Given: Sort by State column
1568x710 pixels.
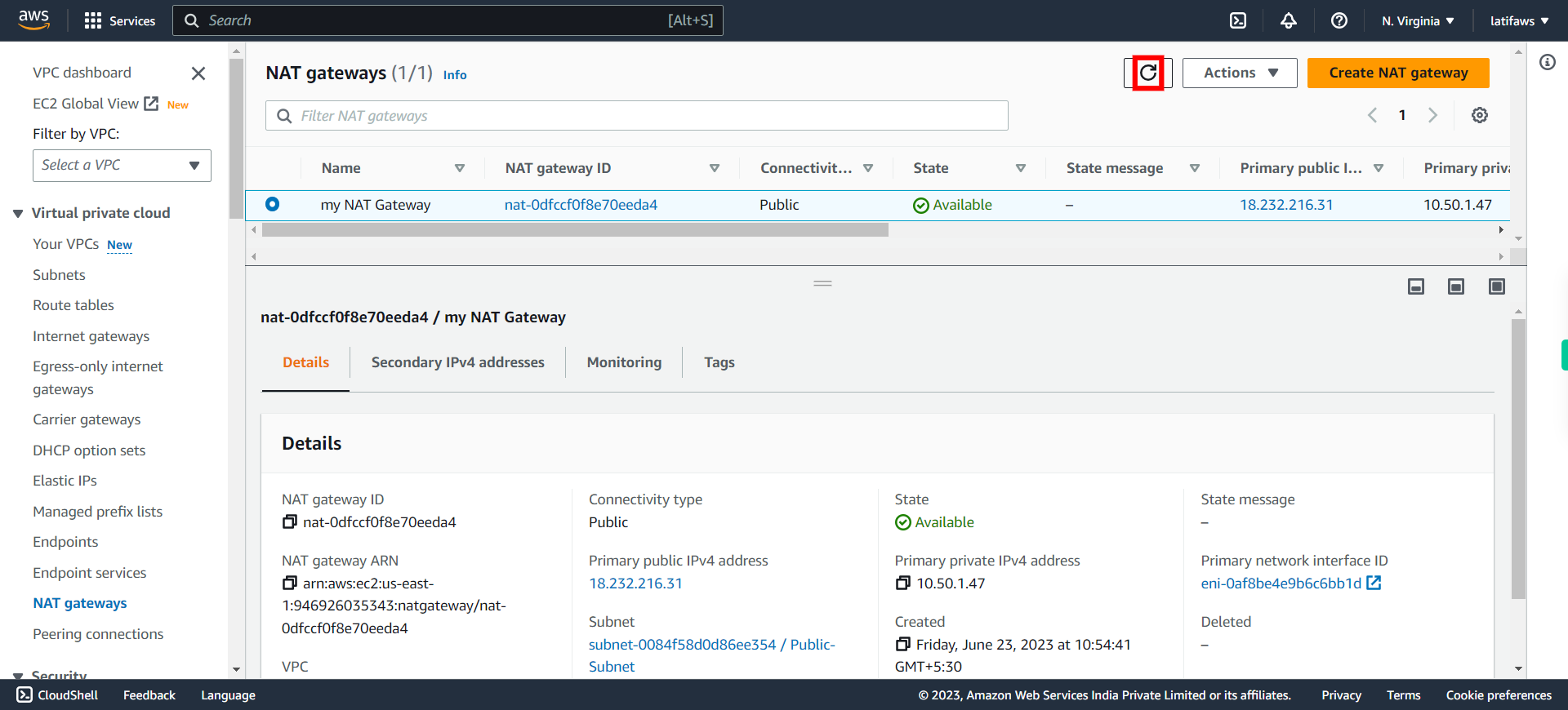Looking at the screenshot, I should [1021, 168].
